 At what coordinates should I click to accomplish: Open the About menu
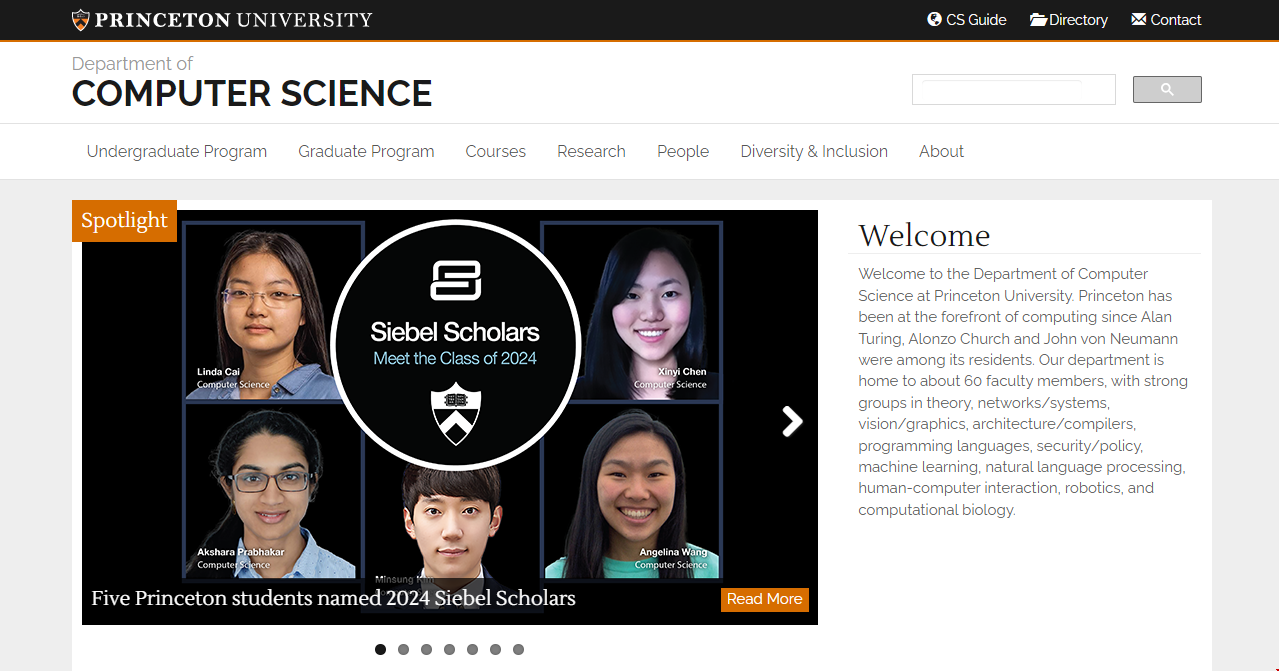[x=941, y=151]
